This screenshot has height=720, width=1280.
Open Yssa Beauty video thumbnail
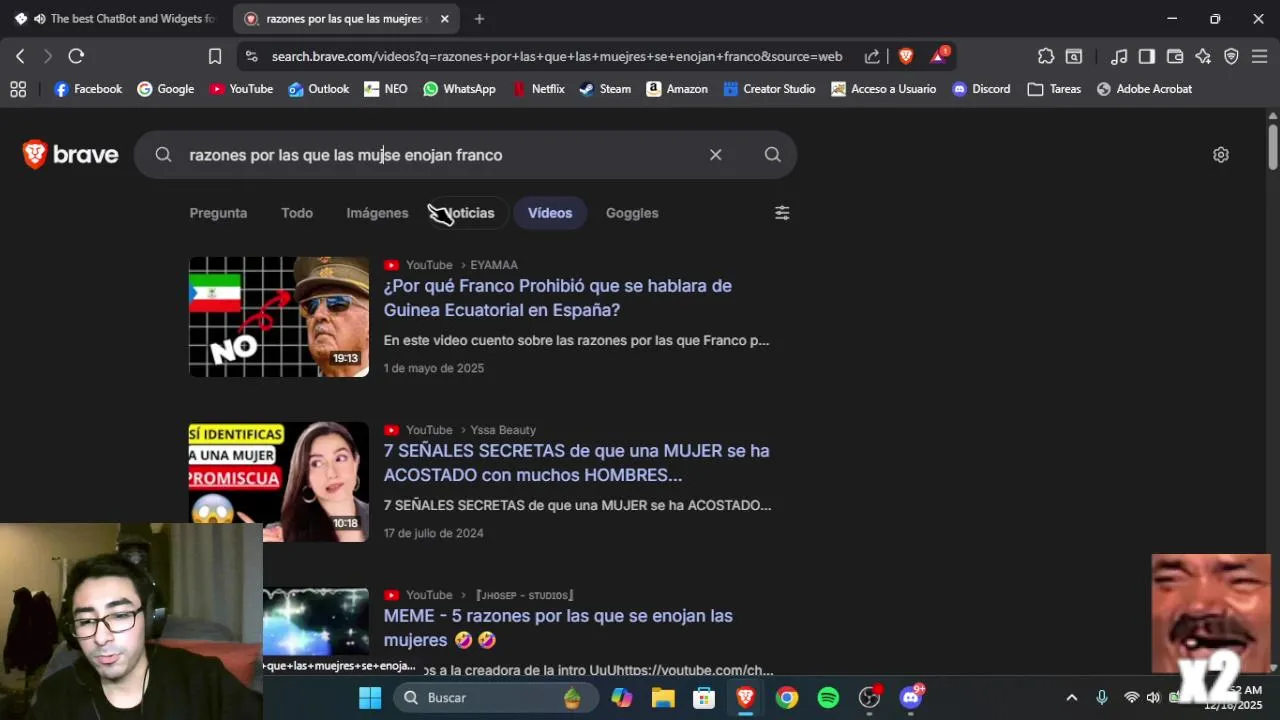click(279, 482)
